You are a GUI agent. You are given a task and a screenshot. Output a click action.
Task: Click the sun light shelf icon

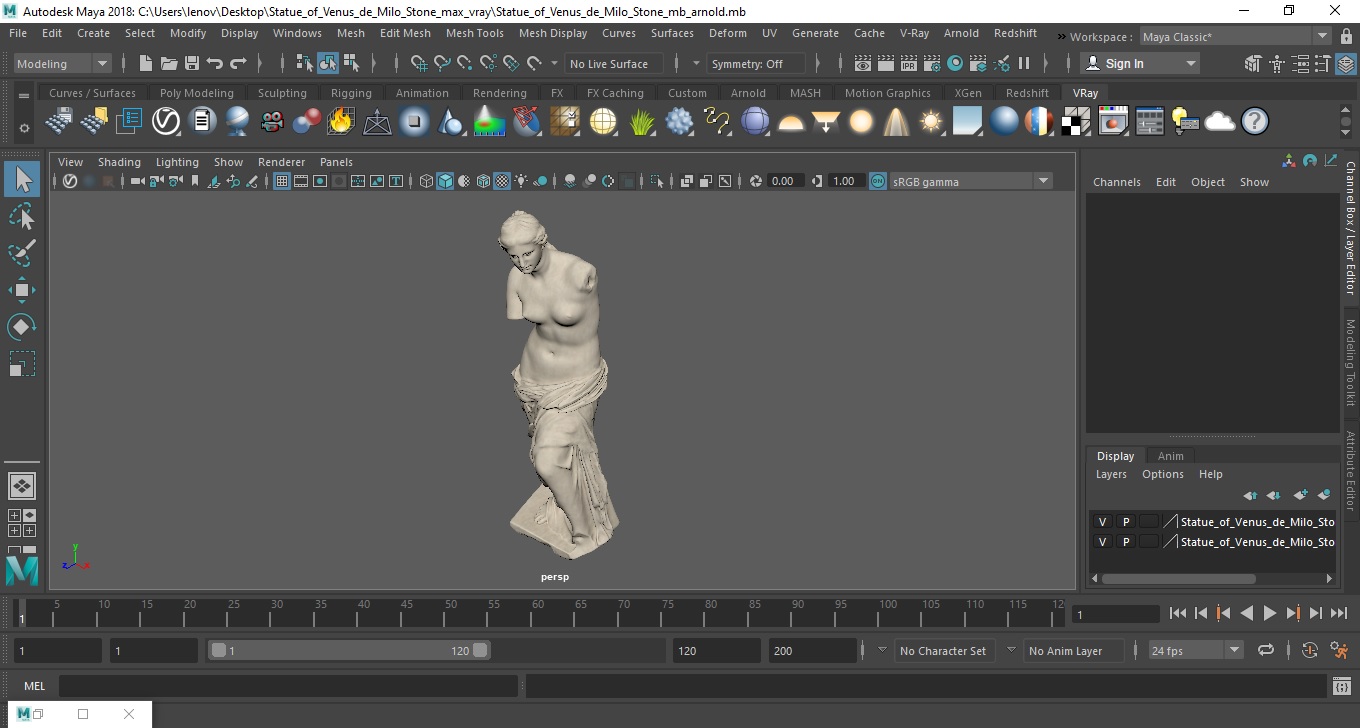click(x=932, y=122)
